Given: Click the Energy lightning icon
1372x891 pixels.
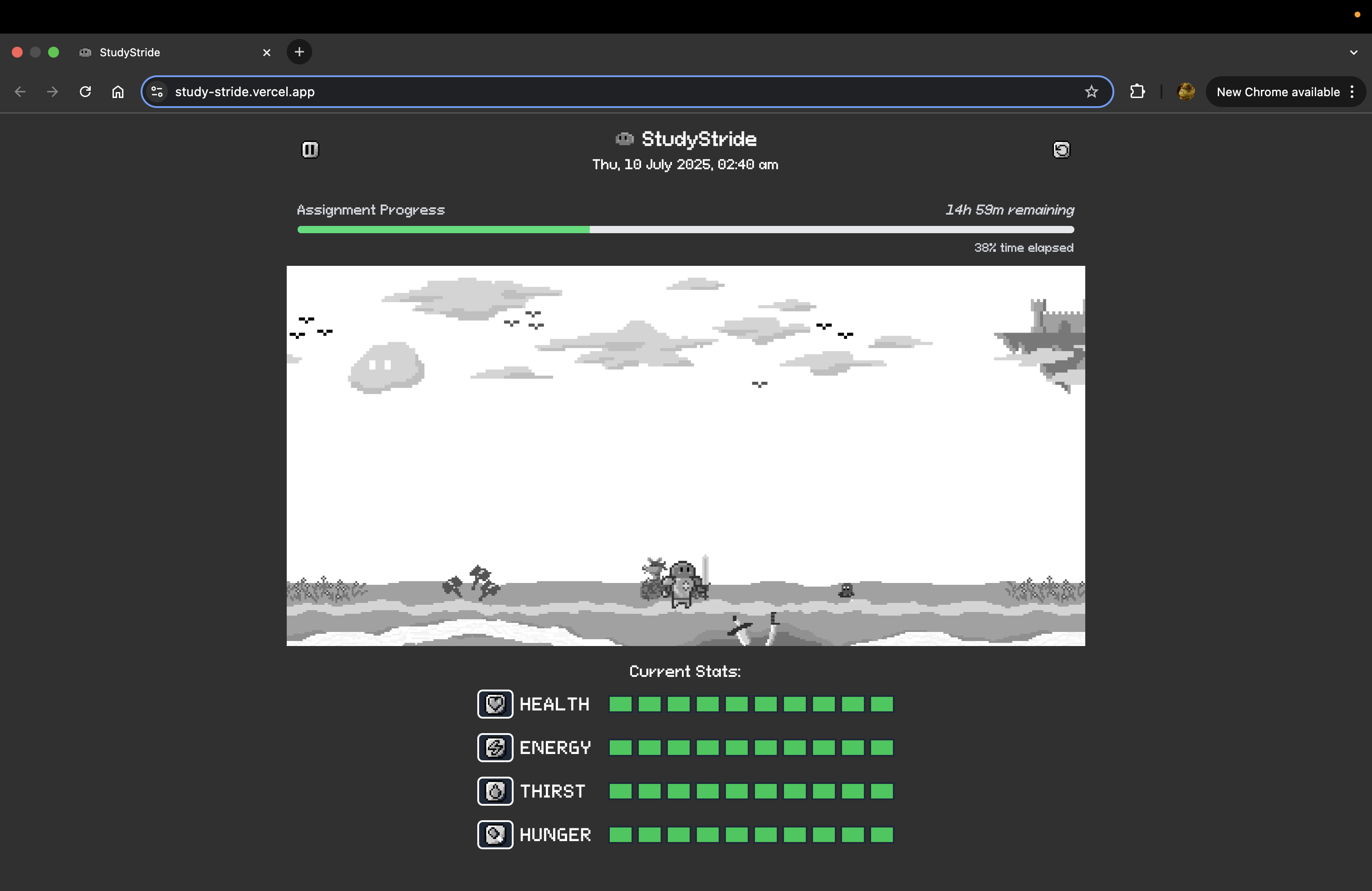Looking at the screenshot, I should click(495, 748).
